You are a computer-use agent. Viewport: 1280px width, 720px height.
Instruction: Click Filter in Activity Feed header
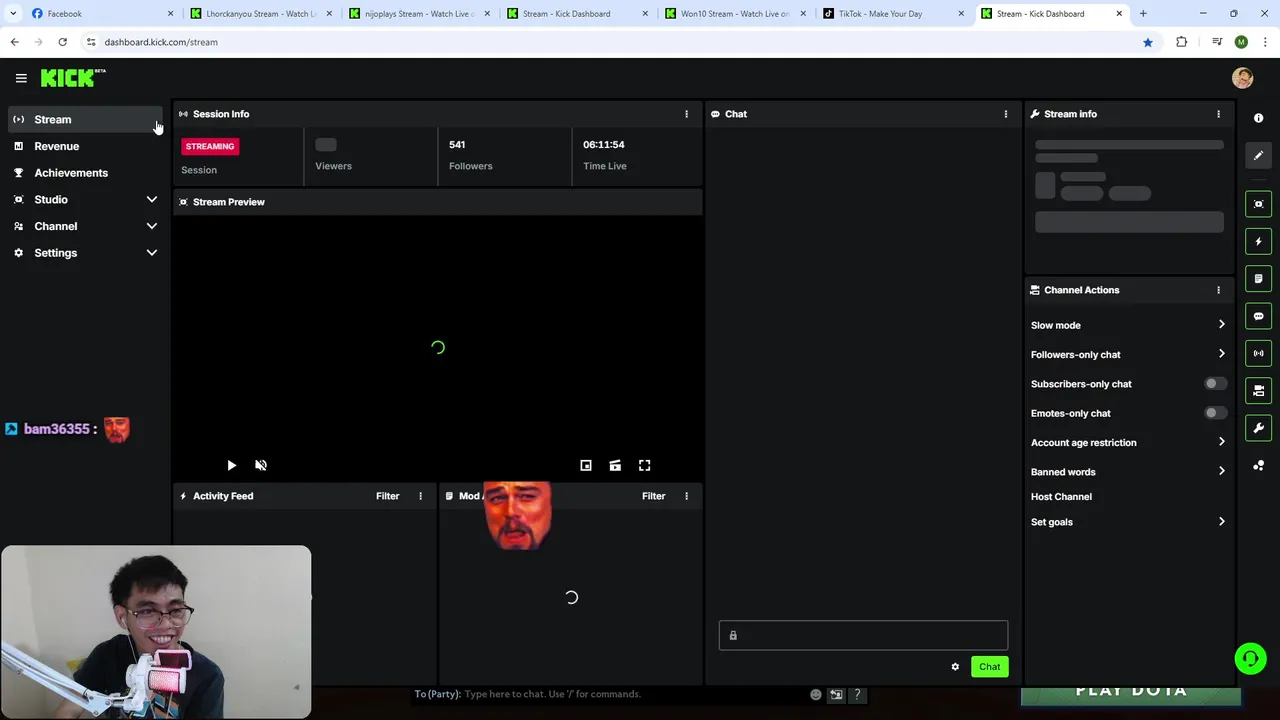(387, 496)
